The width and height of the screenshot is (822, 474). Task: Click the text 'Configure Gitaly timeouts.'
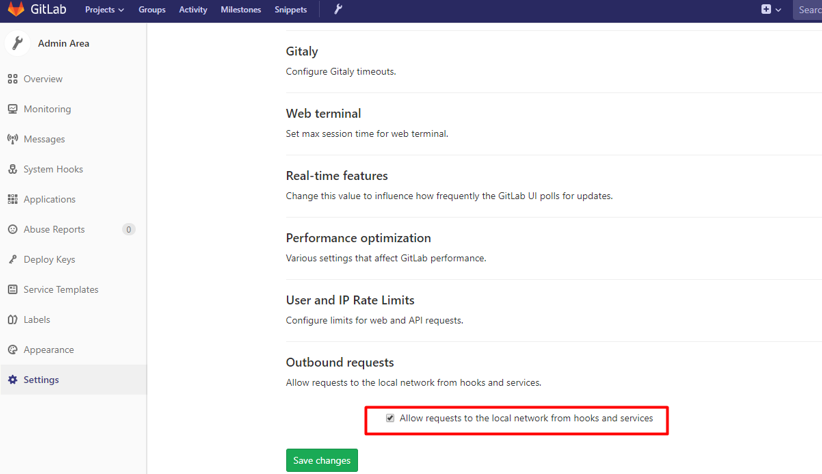coord(341,71)
